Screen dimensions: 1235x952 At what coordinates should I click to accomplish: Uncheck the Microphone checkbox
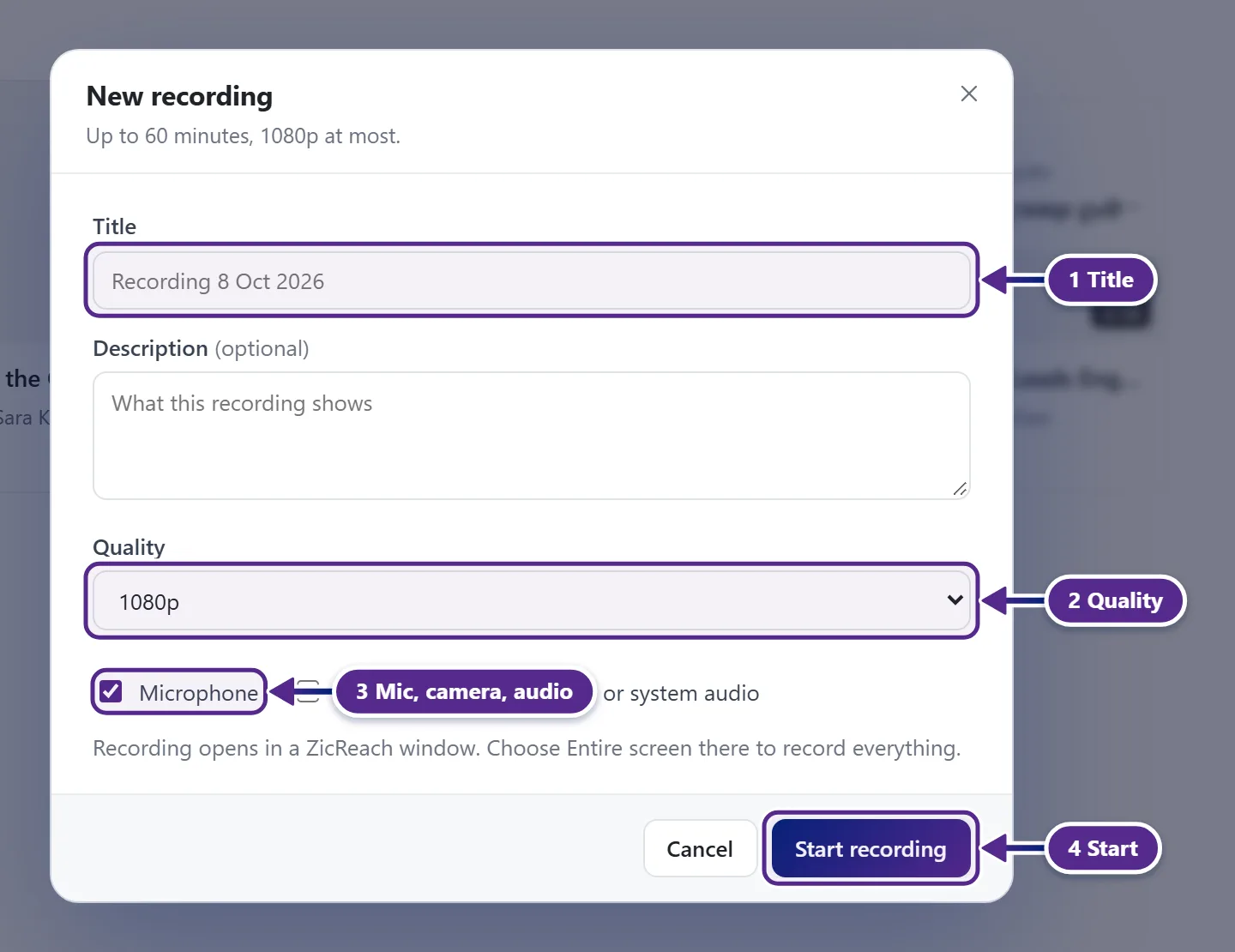tap(111, 691)
